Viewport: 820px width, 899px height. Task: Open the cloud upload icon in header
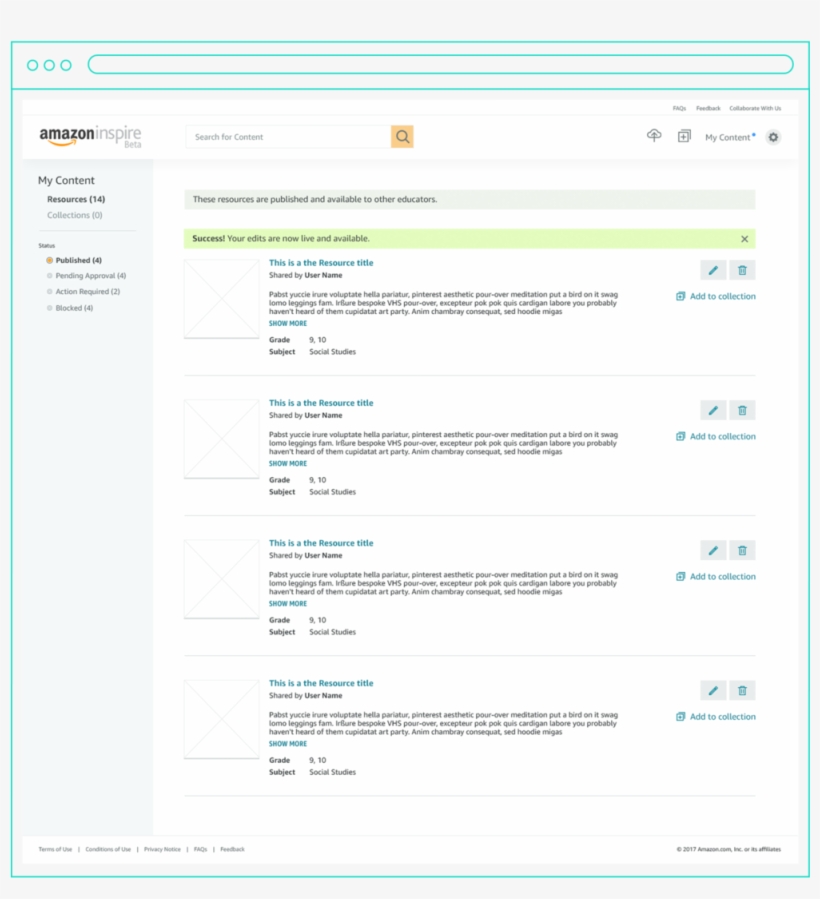pyautogui.click(x=654, y=136)
